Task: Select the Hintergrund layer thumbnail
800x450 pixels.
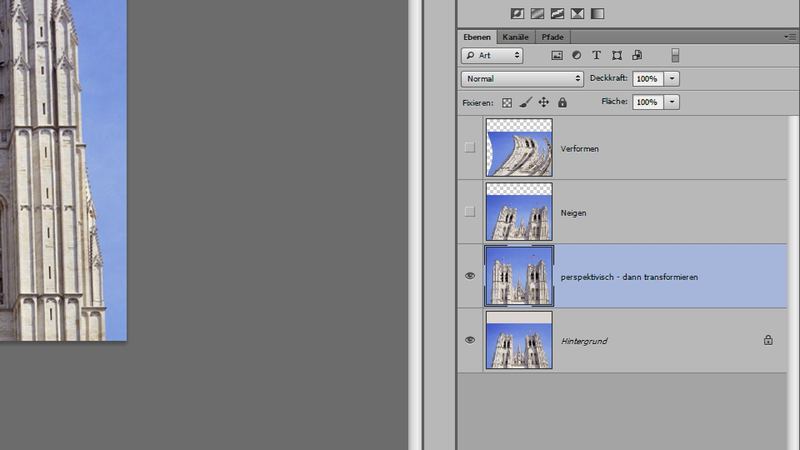Action: (x=519, y=340)
